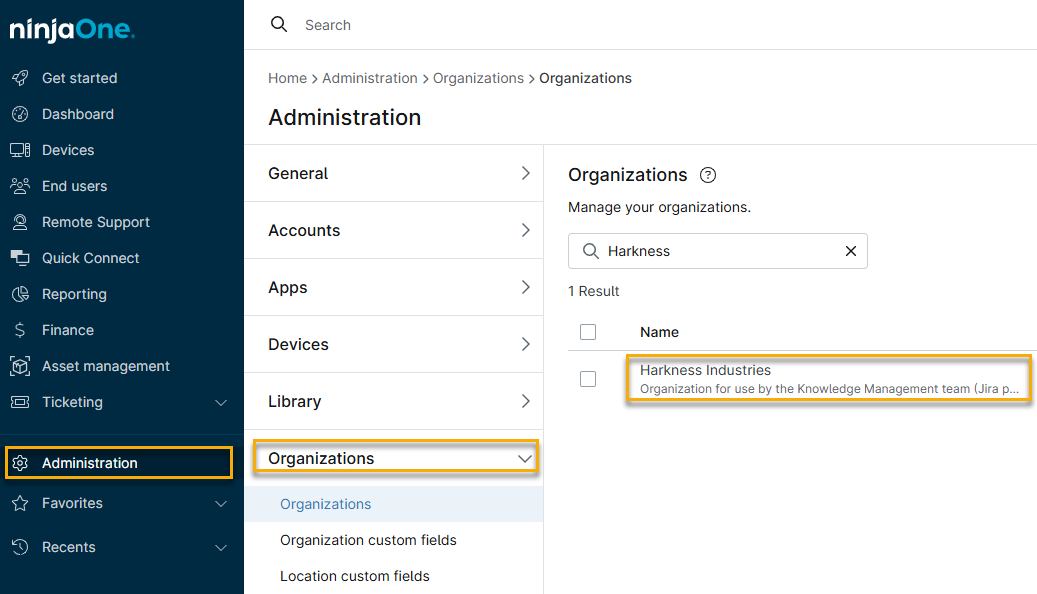Go to Home breadcrumb link
Screen dimensions: 1037x594
[x=287, y=78]
